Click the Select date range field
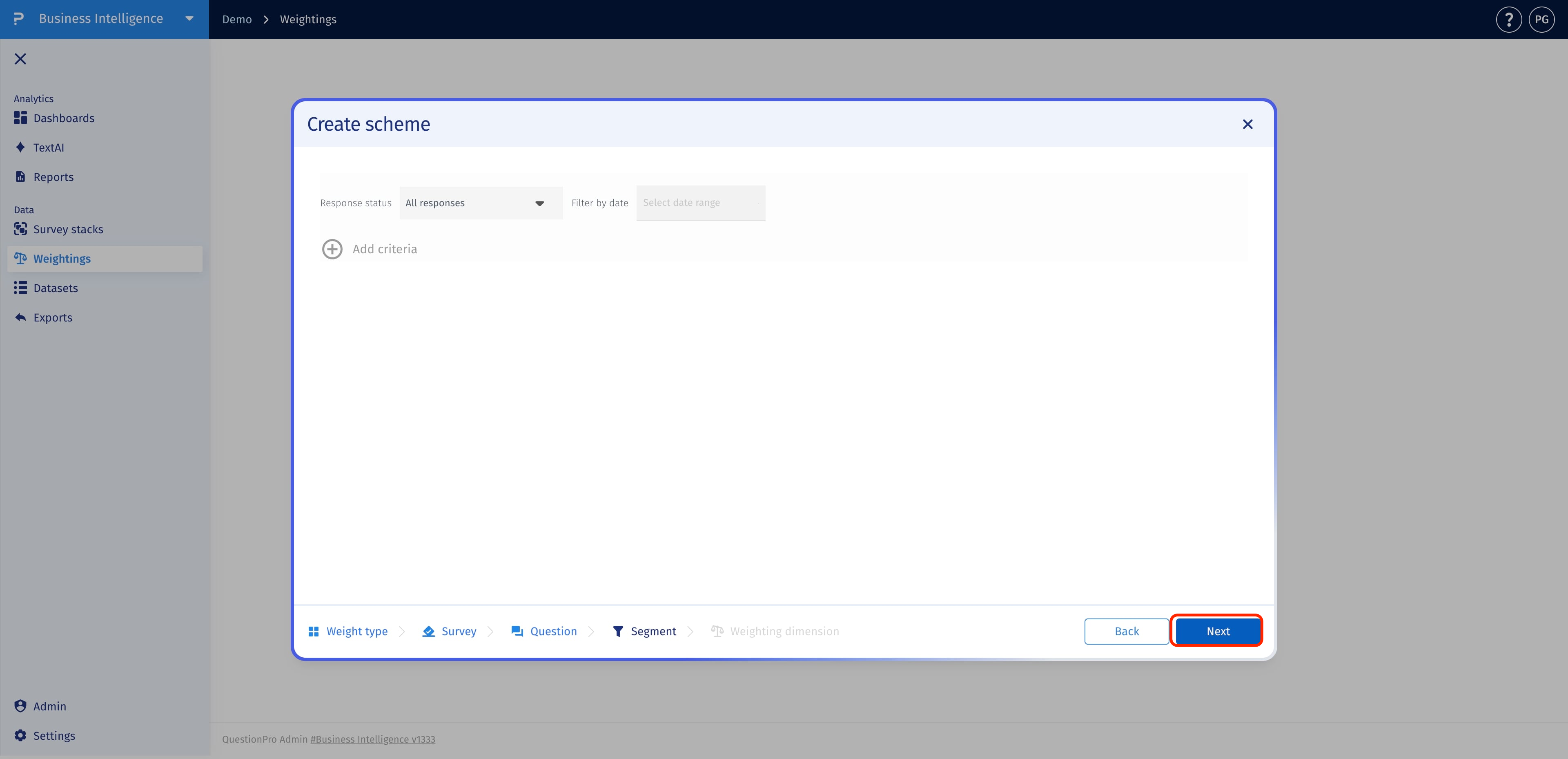Image resolution: width=1568 pixels, height=759 pixels. pyautogui.click(x=701, y=203)
